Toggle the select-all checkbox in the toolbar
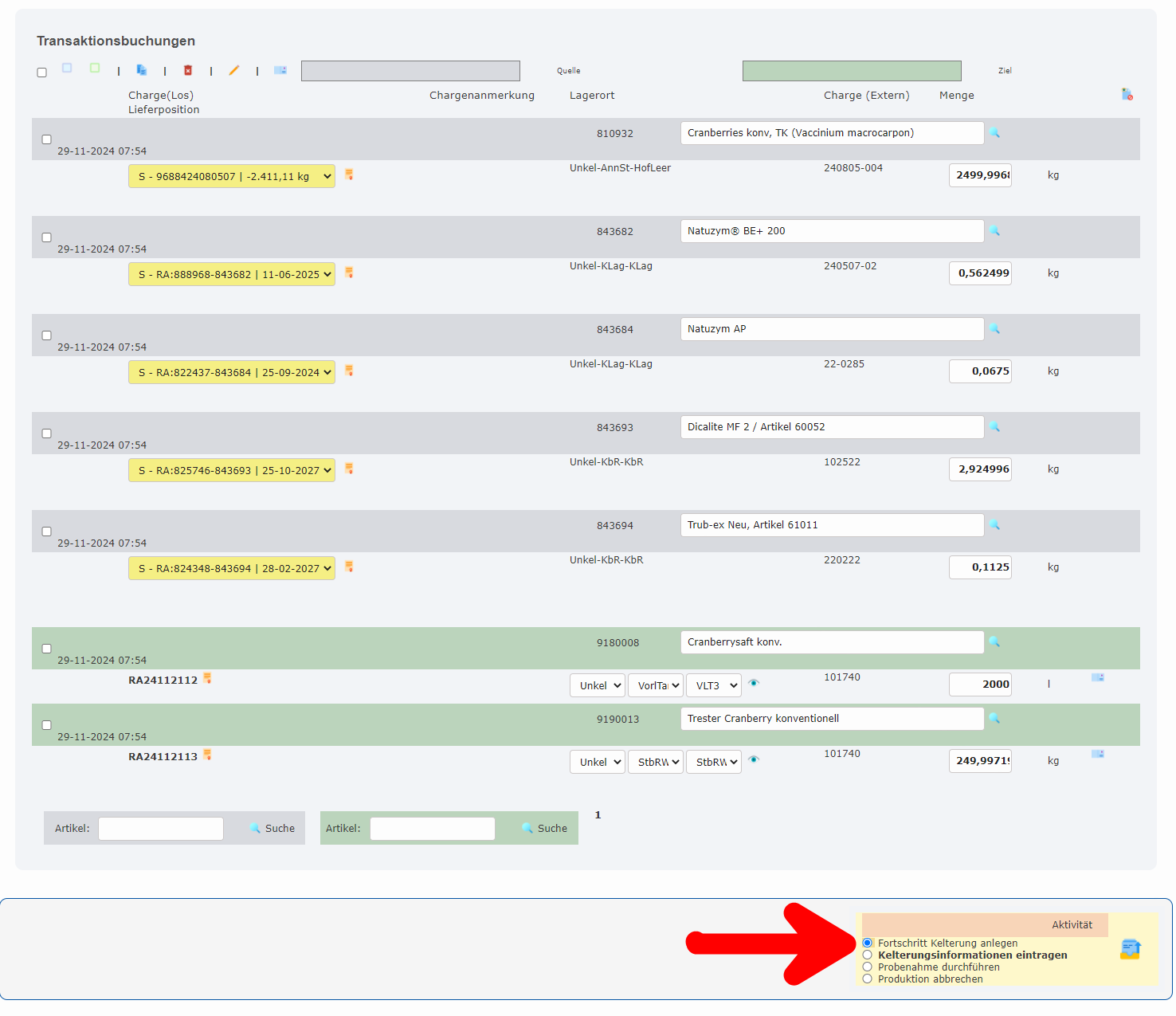This screenshot has width=1176, height=1016. tap(41, 72)
